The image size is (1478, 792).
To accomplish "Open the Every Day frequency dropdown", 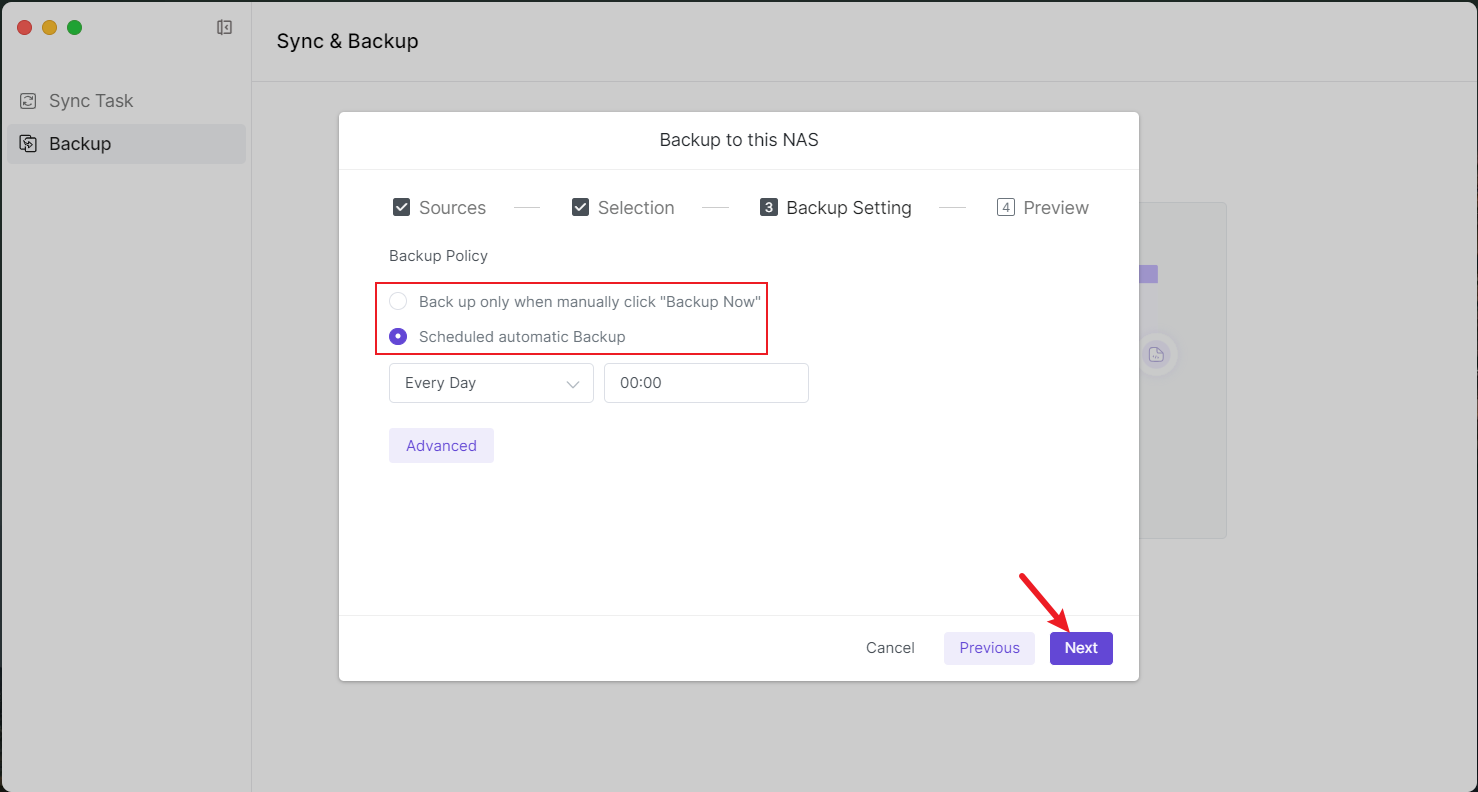I will [490, 383].
